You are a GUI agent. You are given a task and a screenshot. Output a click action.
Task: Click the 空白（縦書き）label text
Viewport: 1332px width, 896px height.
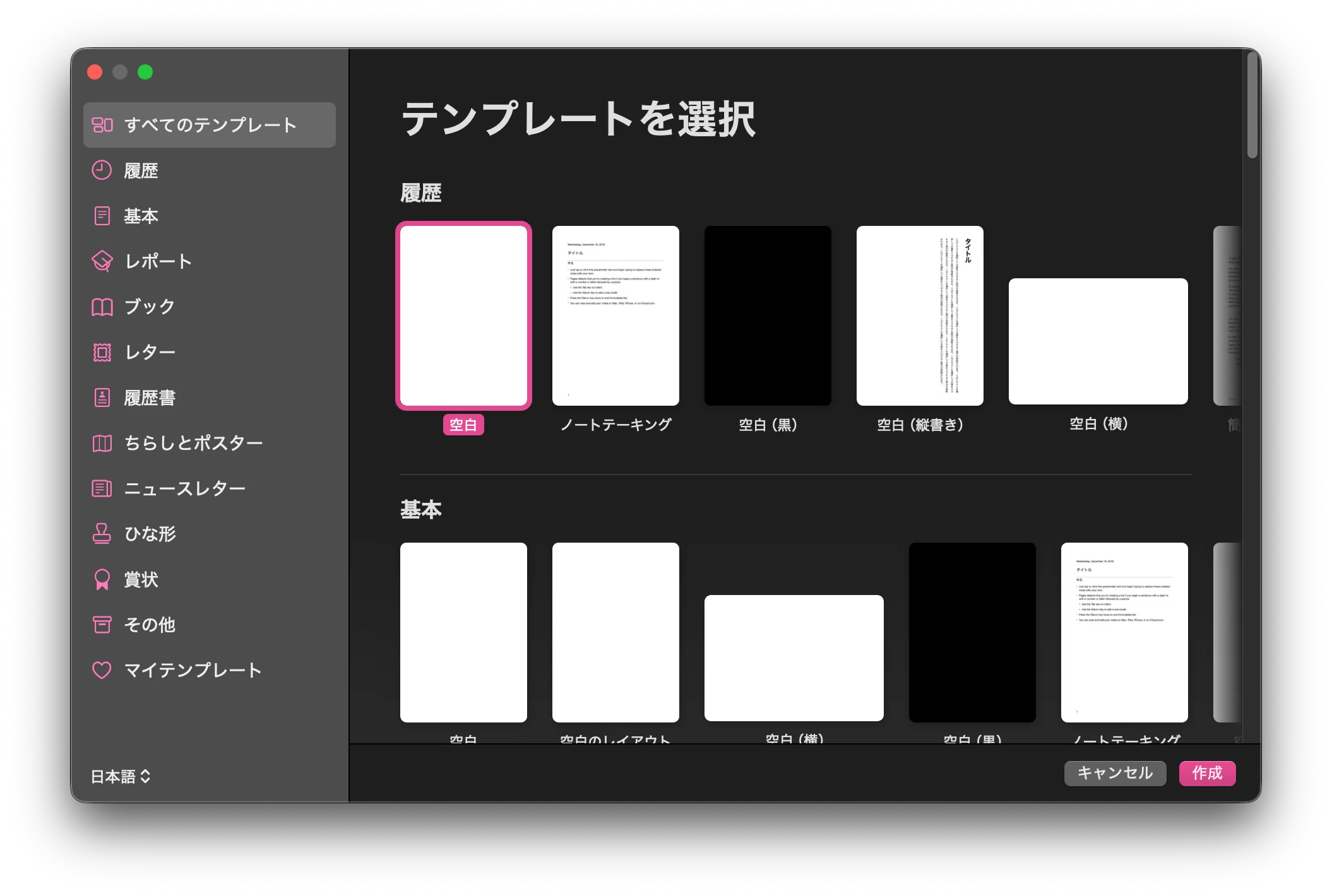tap(920, 425)
